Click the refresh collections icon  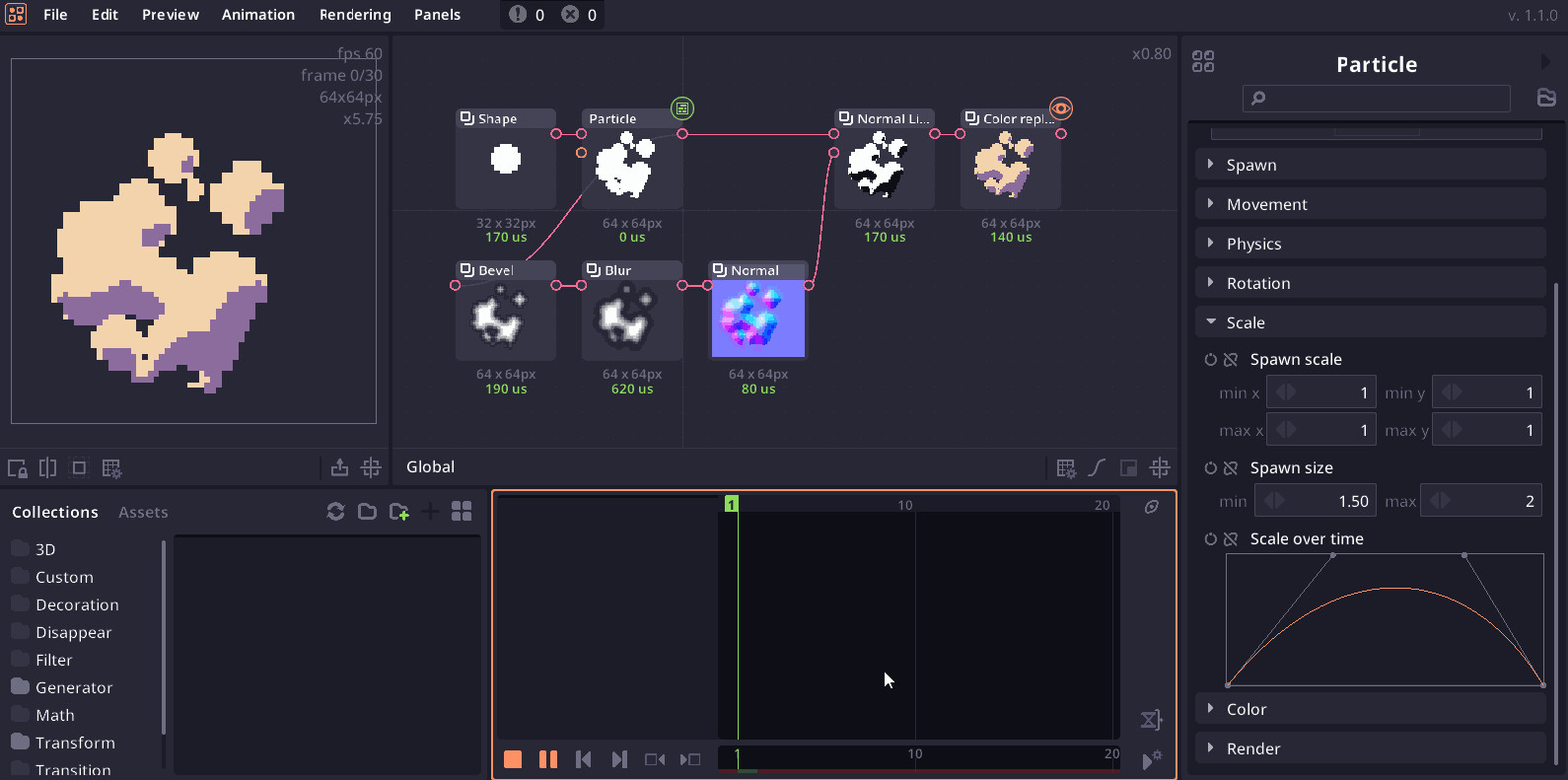(336, 512)
